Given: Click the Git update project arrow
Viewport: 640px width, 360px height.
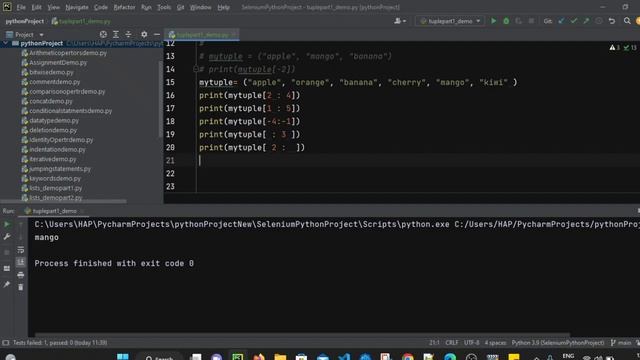Looking at the screenshot, I should (562, 21).
